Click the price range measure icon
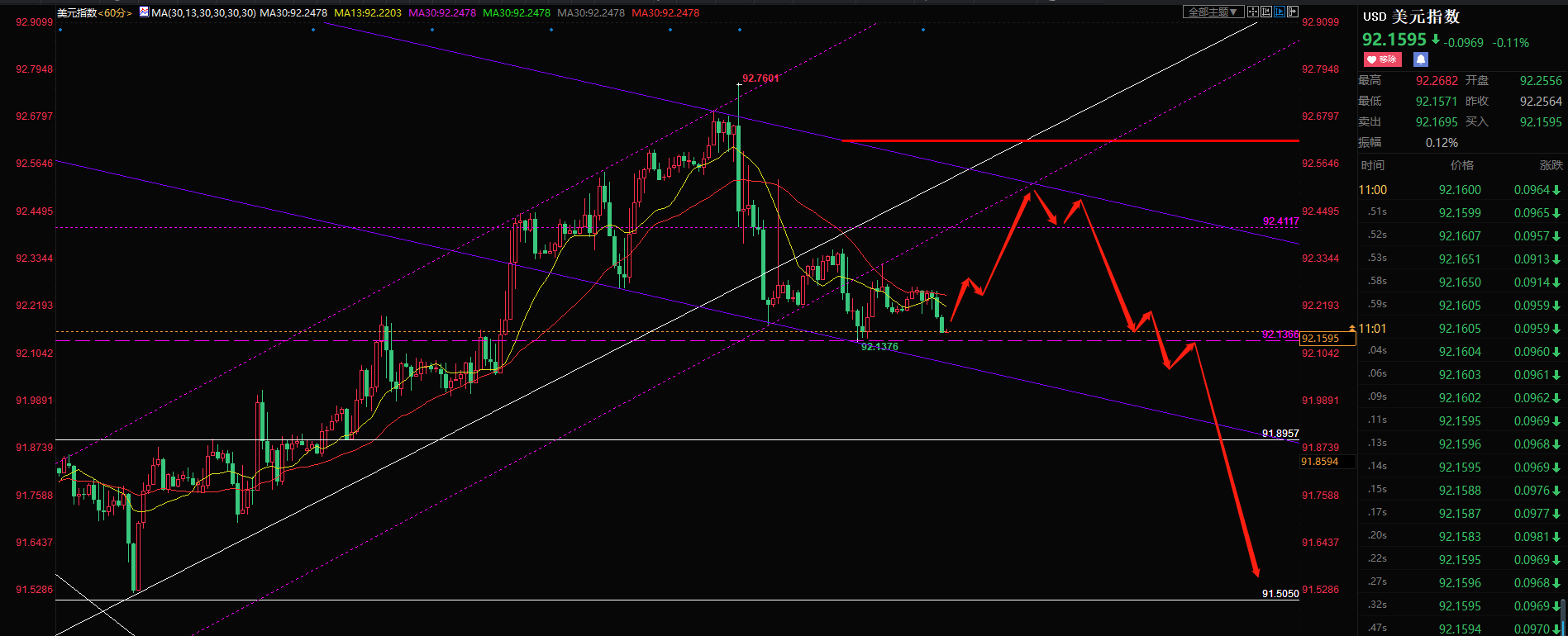The image size is (1568, 636). [x=1266, y=12]
